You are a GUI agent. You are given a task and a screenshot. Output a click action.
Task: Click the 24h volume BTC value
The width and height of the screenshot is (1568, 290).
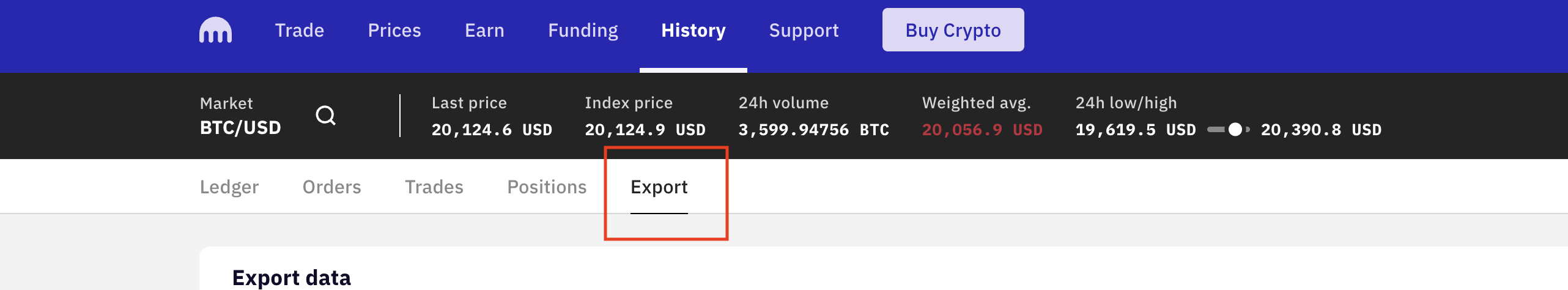click(x=814, y=130)
